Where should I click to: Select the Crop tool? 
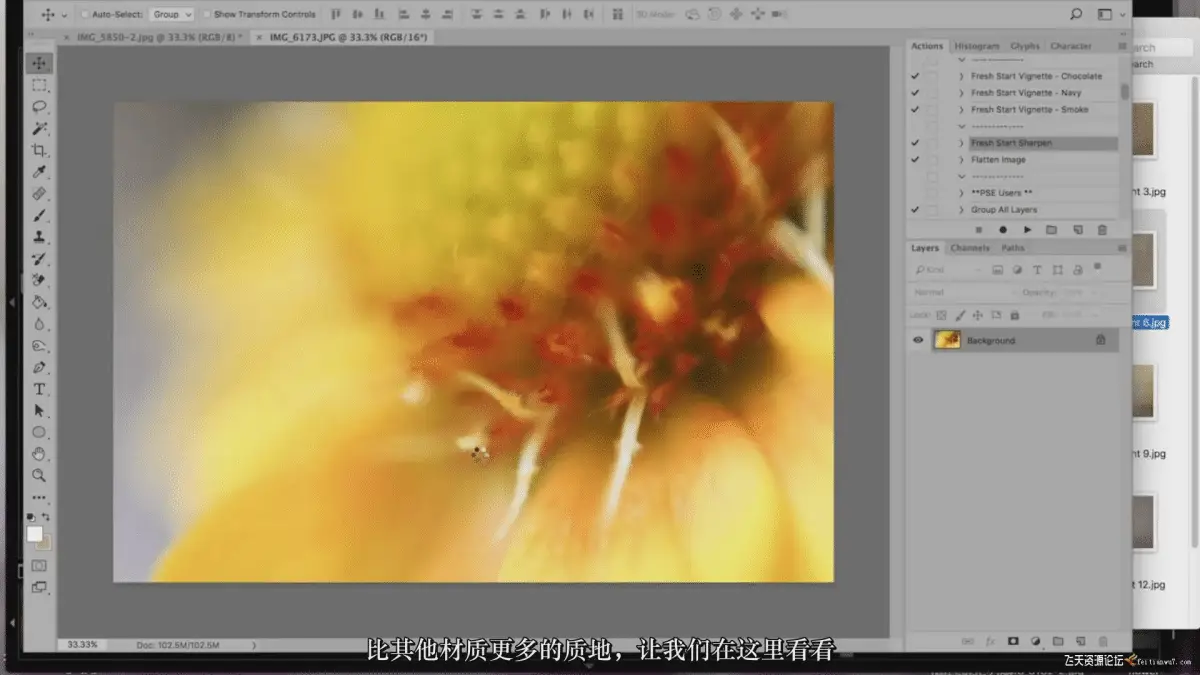[40, 151]
